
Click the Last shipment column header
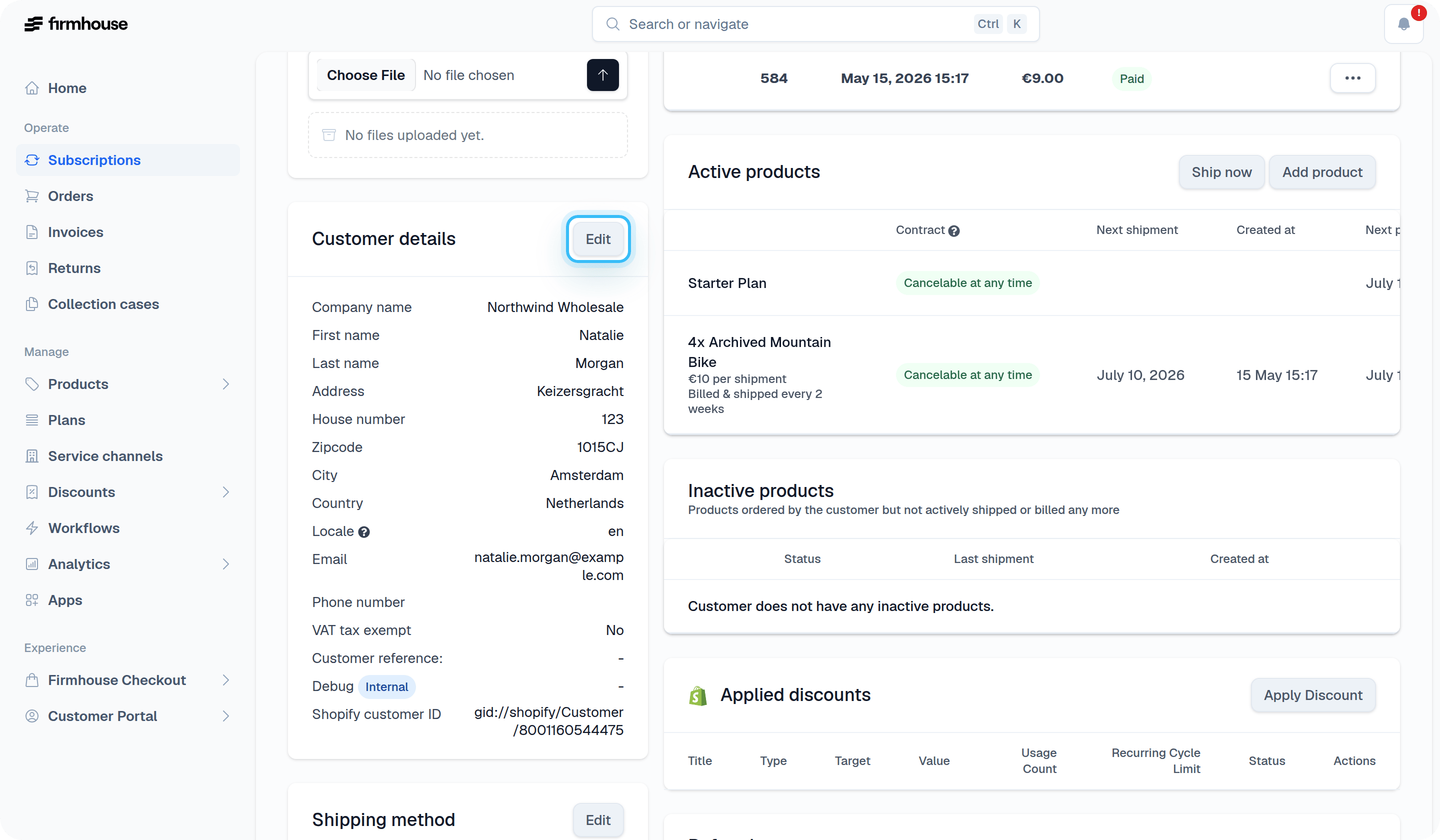click(x=993, y=559)
